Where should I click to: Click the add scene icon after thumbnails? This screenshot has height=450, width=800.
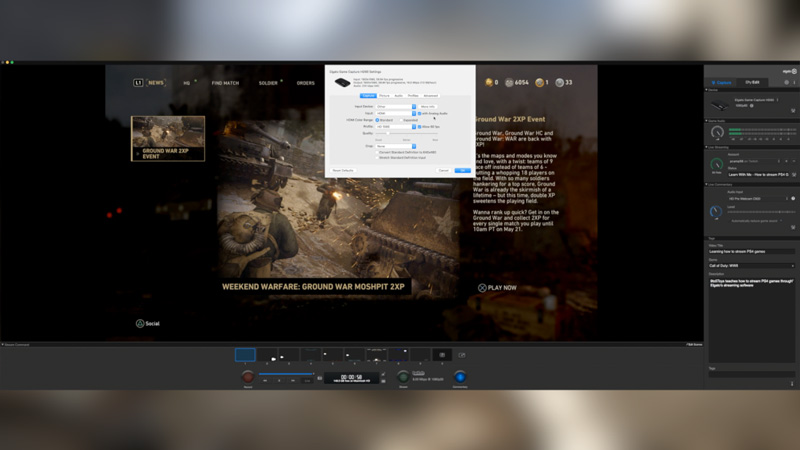pos(461,354)
